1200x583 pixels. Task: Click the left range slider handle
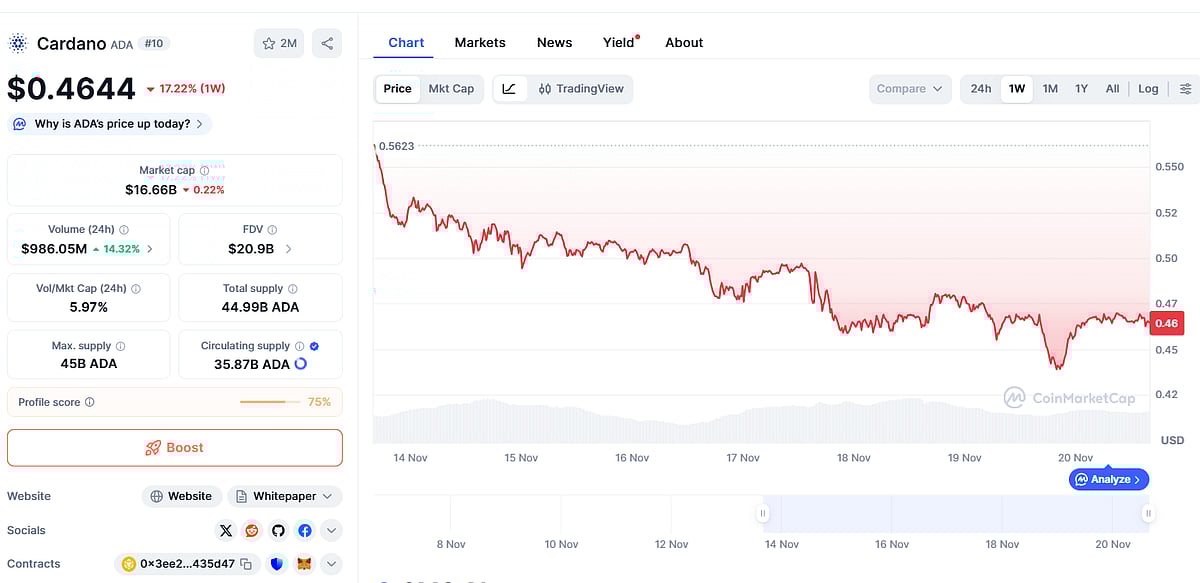(763, 514)
